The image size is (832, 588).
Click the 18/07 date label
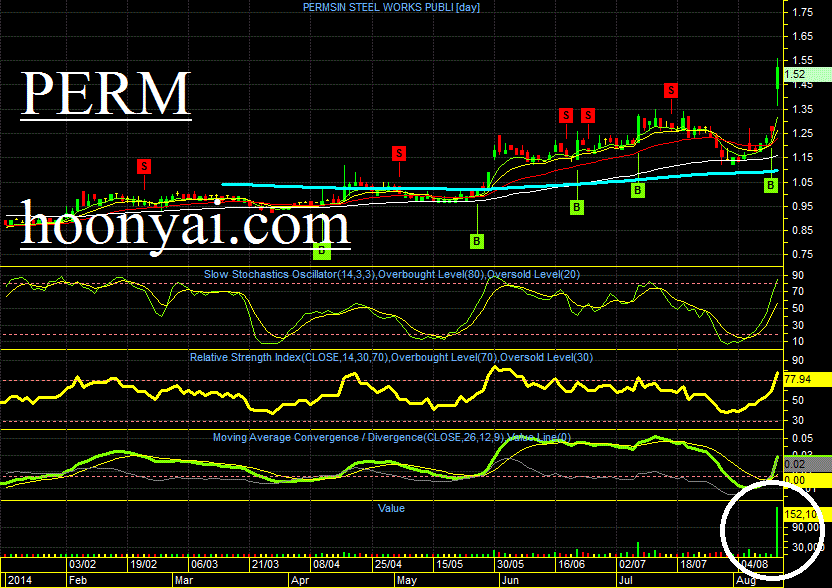click(693, 564)
